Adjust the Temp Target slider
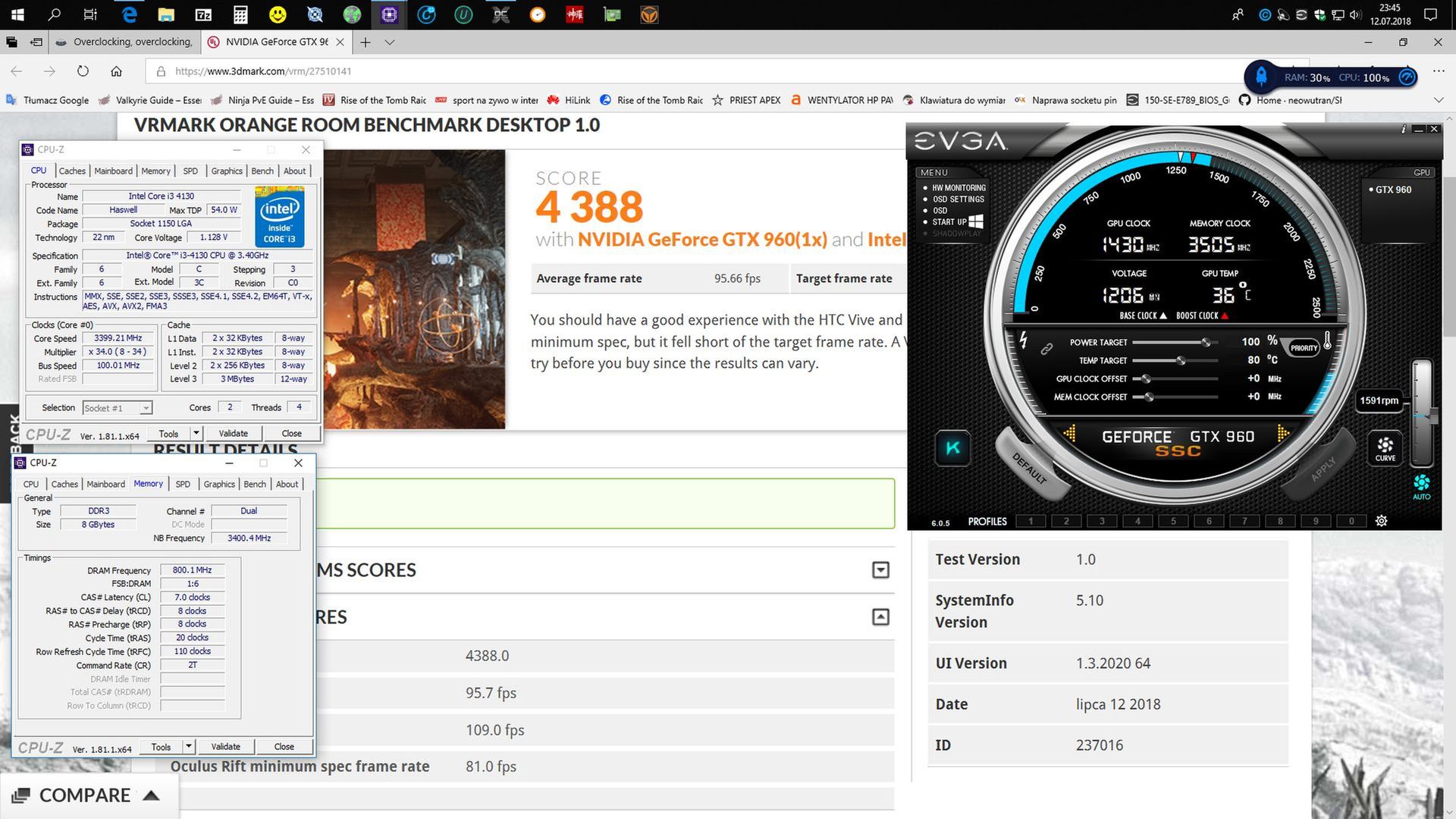This screenshot has height=819, width=1456. [1181, 361]
